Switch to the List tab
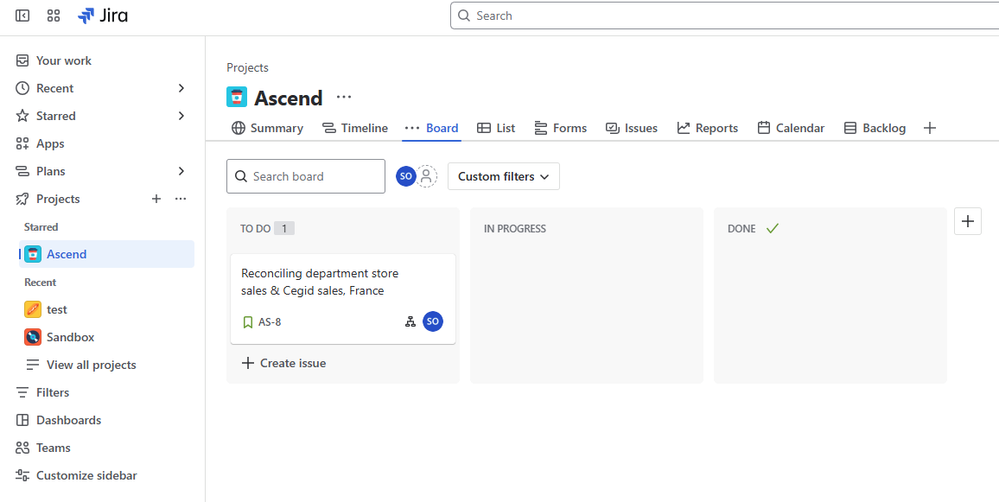 [x=496, y=128]
